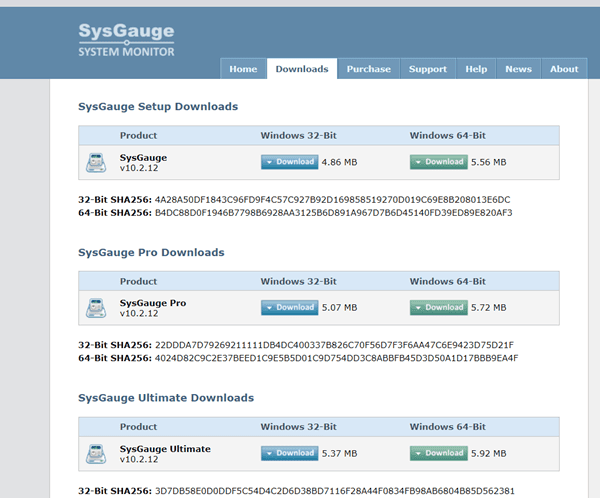The height and width of the screenshot is (498, 600).
Task: Click the SysGauge Pro product icon
Action: tap(96, 308)
